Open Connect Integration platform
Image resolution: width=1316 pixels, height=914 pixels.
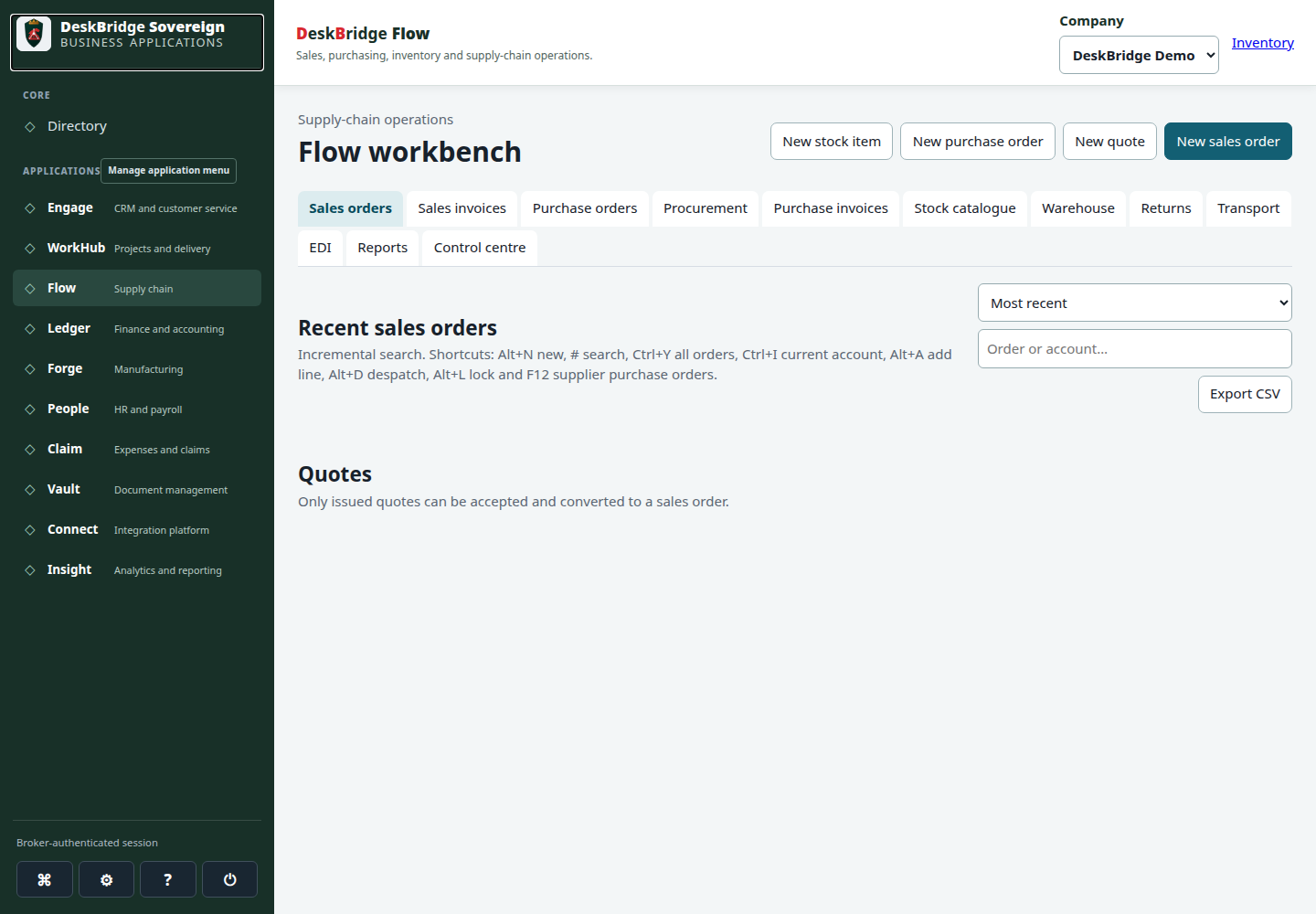(137, 529)
